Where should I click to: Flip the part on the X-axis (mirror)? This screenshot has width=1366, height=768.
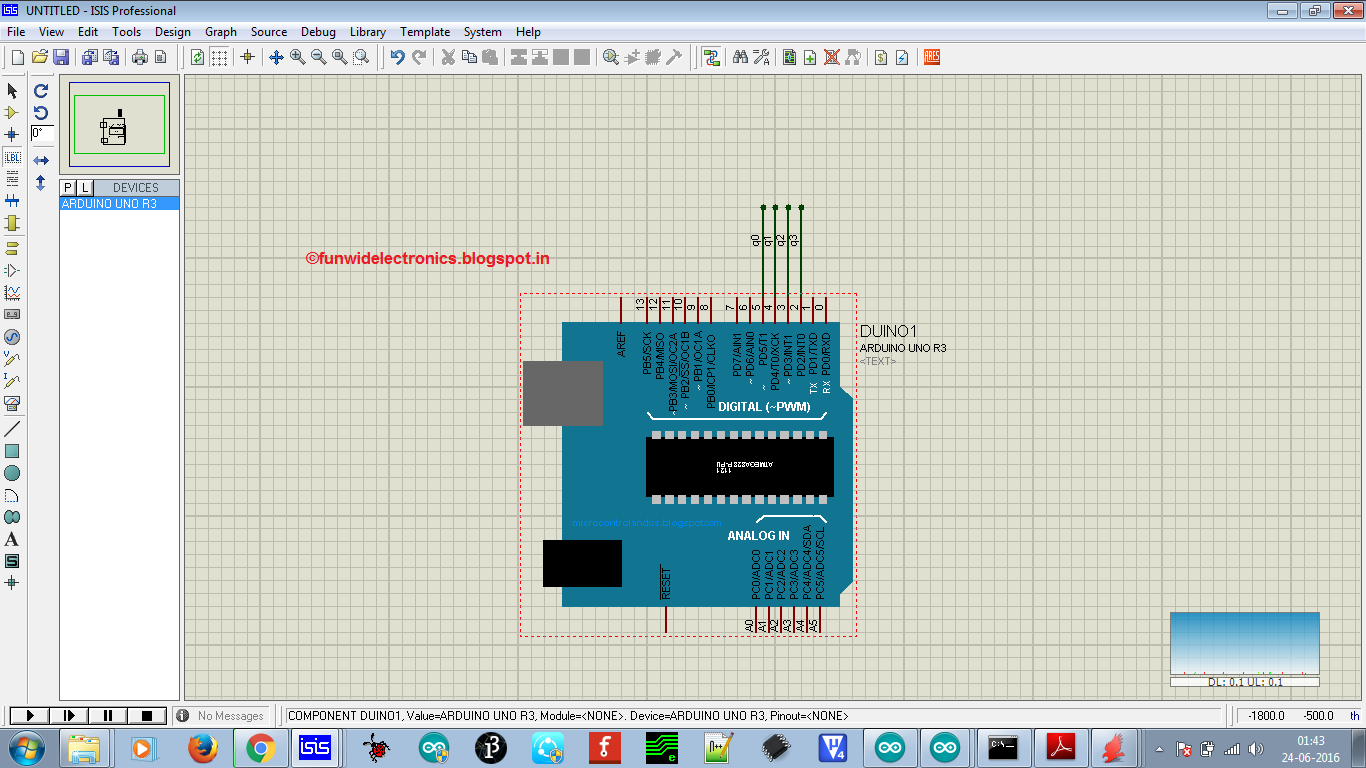pyautogui.click(x=41, y=160)
